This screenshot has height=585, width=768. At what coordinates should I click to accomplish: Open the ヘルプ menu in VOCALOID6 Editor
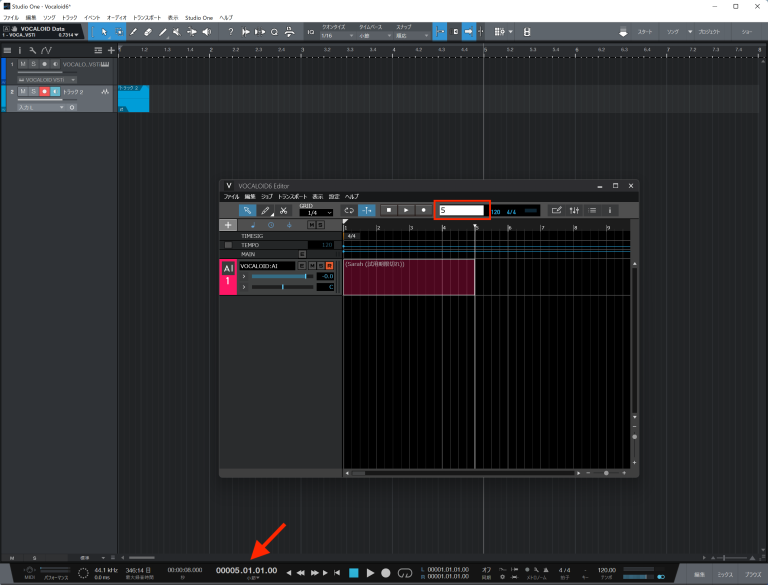pos(352,196)
